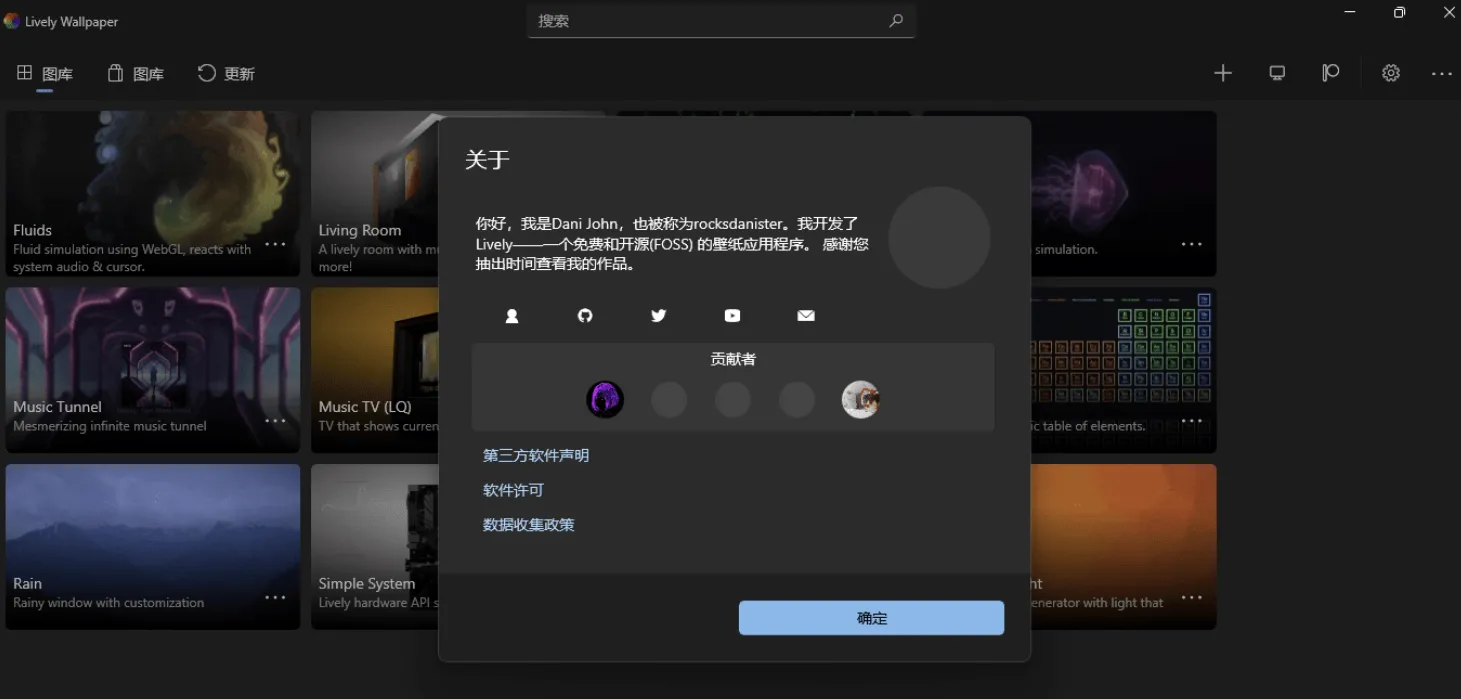Screen dimensions: 1461x699
Task: Open the developer's YouTube icon
Action: point(732,315)
